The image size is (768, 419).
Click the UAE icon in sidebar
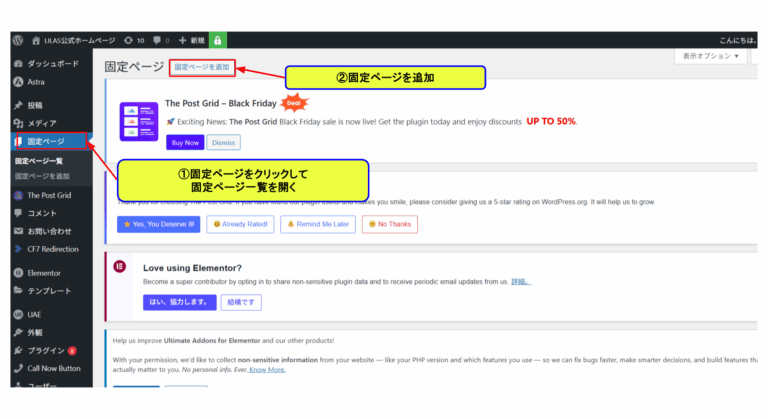[19, 315]
